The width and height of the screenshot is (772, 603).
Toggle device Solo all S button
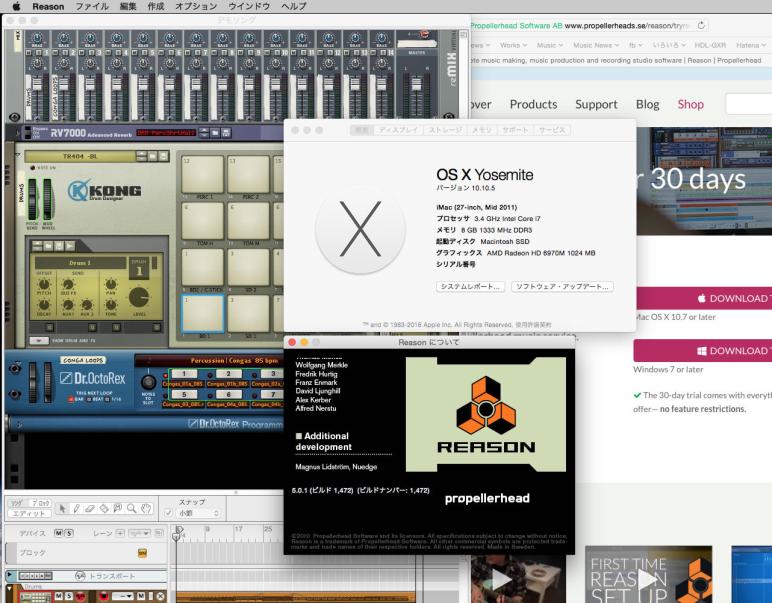pos(68,533)
